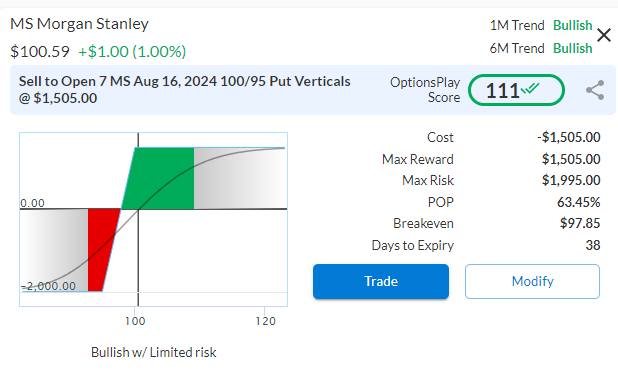This screenshot has height=370, width=618.
Task: Click the Breakeven $97.85 value
Action: [x=580, y=223]
